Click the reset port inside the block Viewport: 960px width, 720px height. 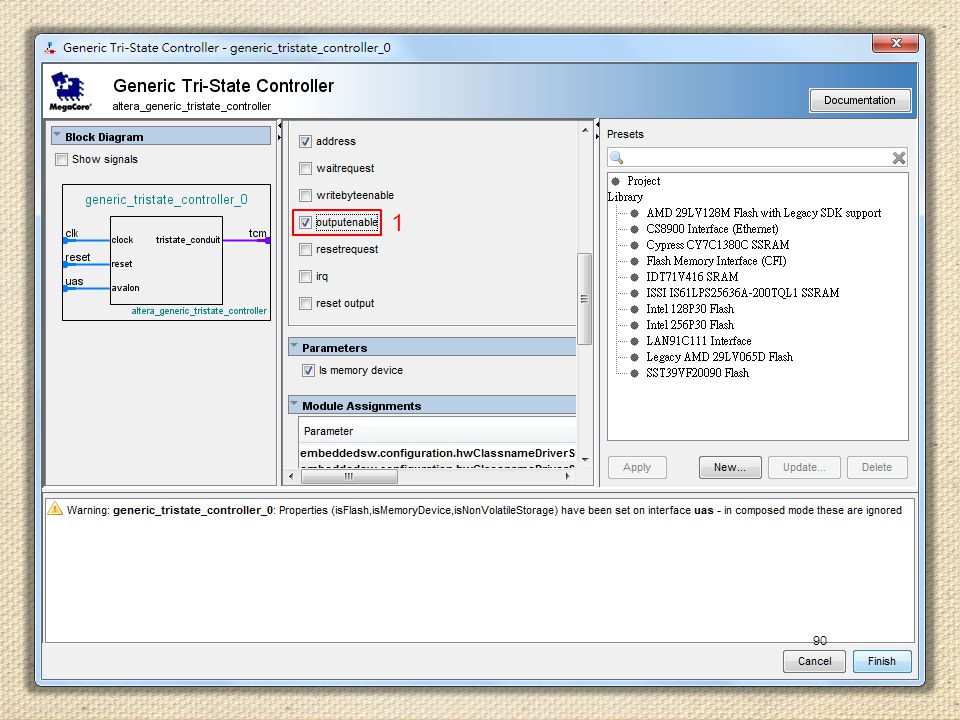pos(122,264)
